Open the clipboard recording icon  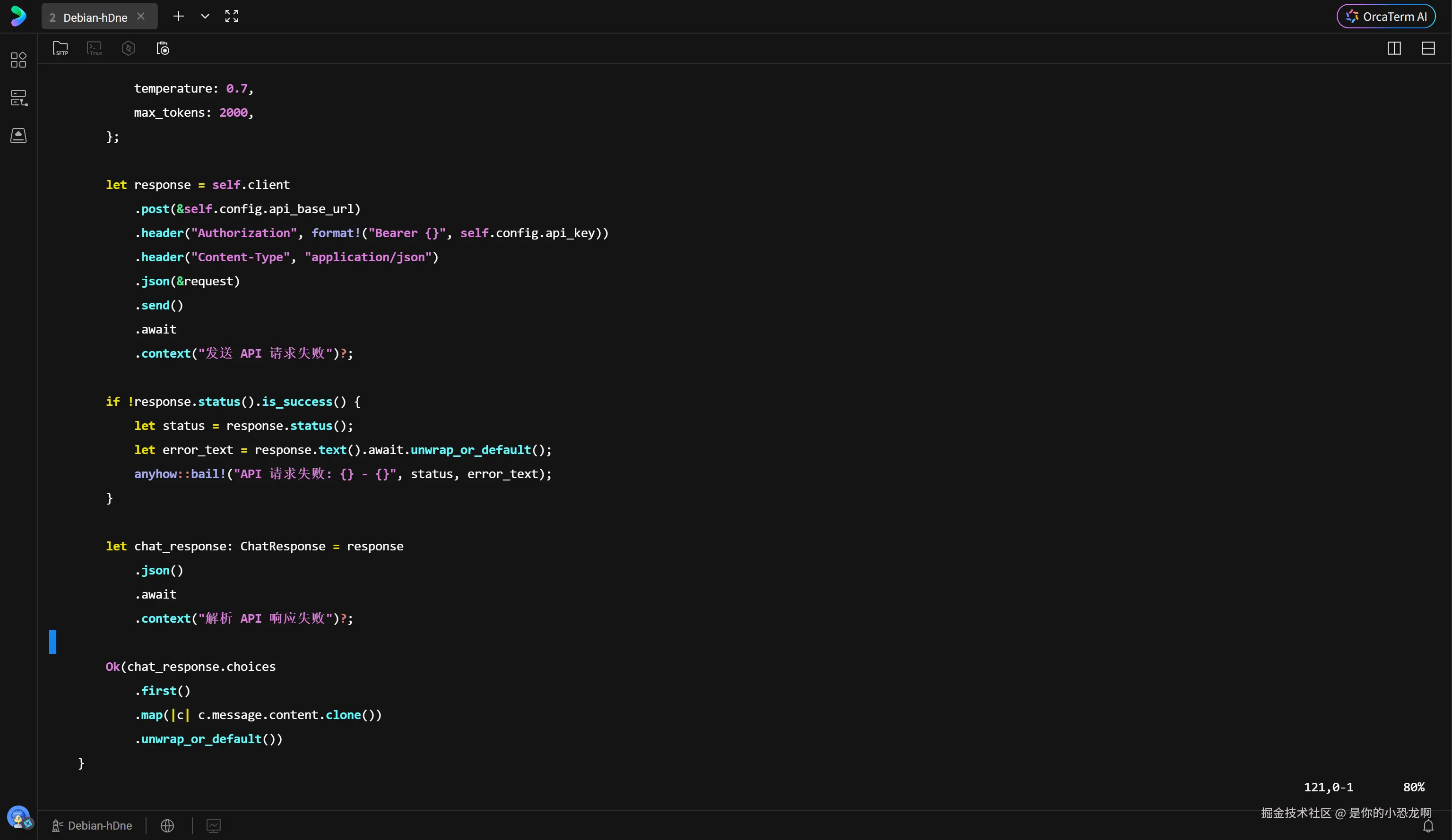click(163, 48)
